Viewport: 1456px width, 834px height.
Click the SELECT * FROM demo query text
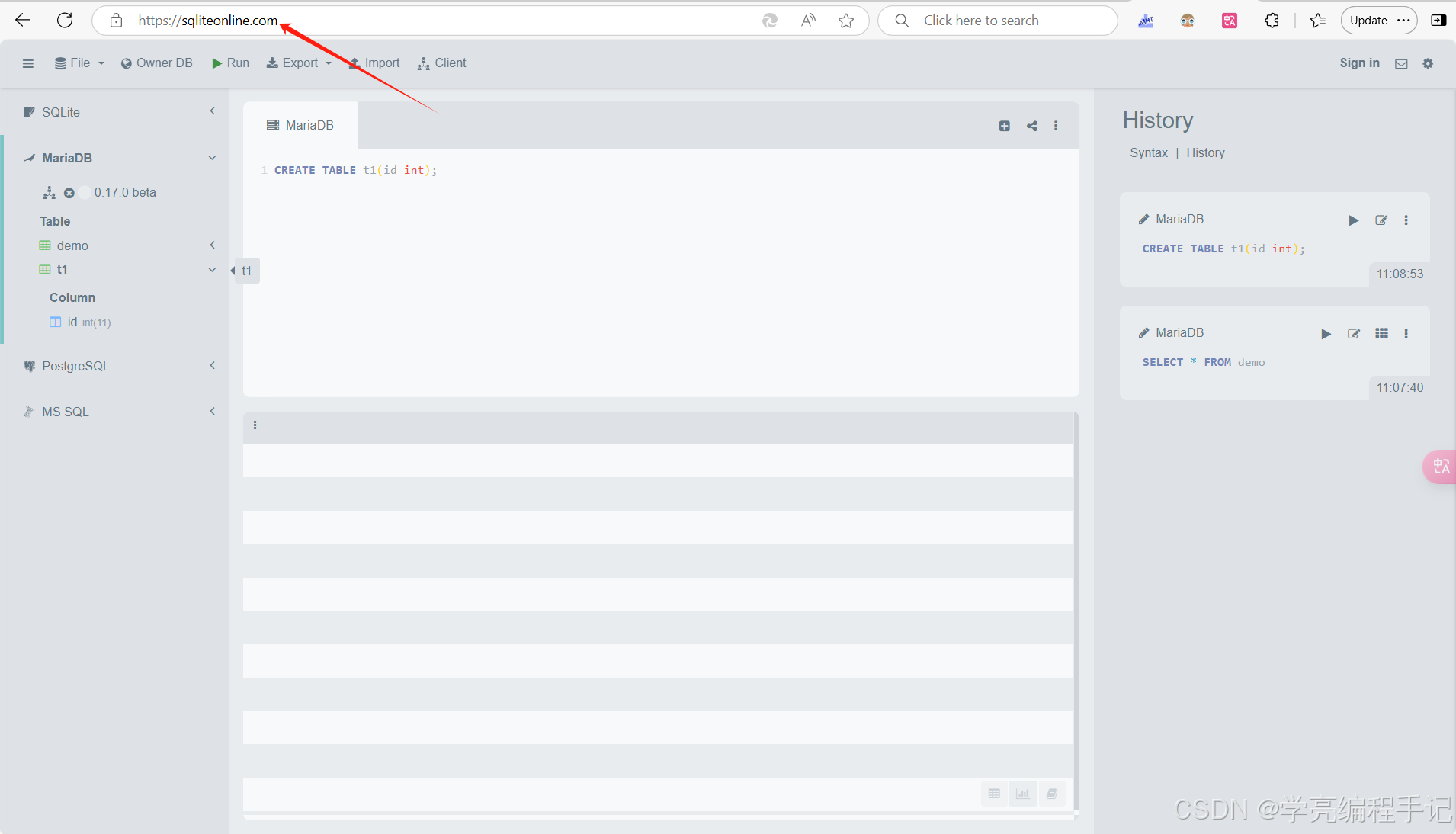[x=1204, y=362]
